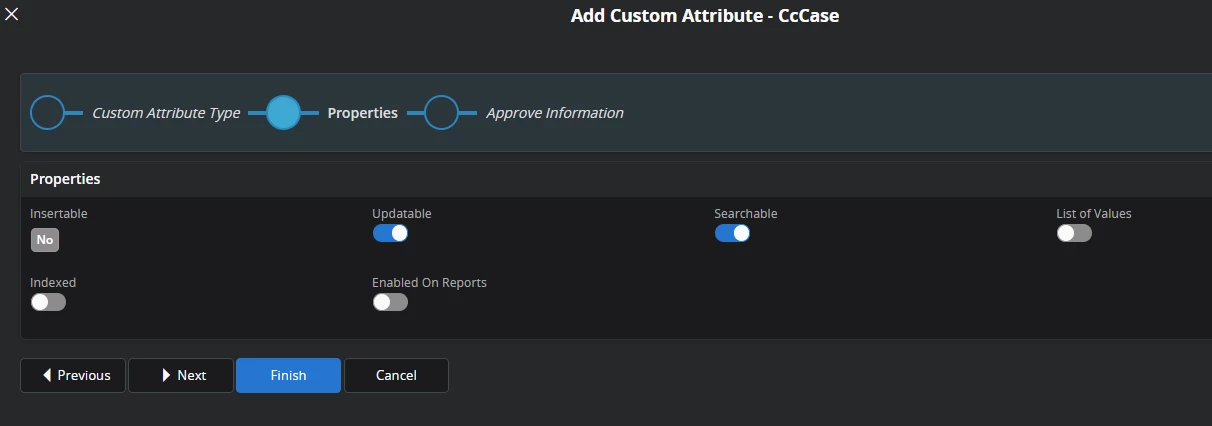The image size is (1212, 426).
Task: Click the blue Finish button
Action: point(288,375)
